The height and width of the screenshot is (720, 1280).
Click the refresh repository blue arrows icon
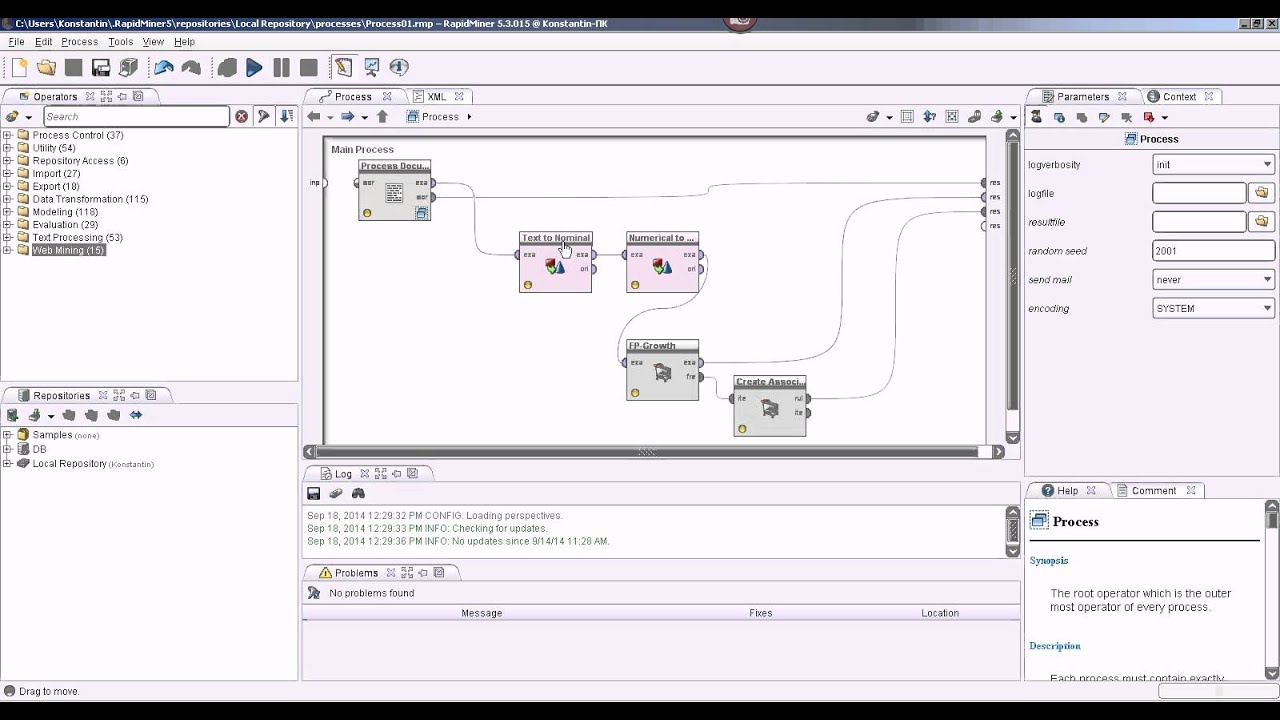tap(136, 415)
